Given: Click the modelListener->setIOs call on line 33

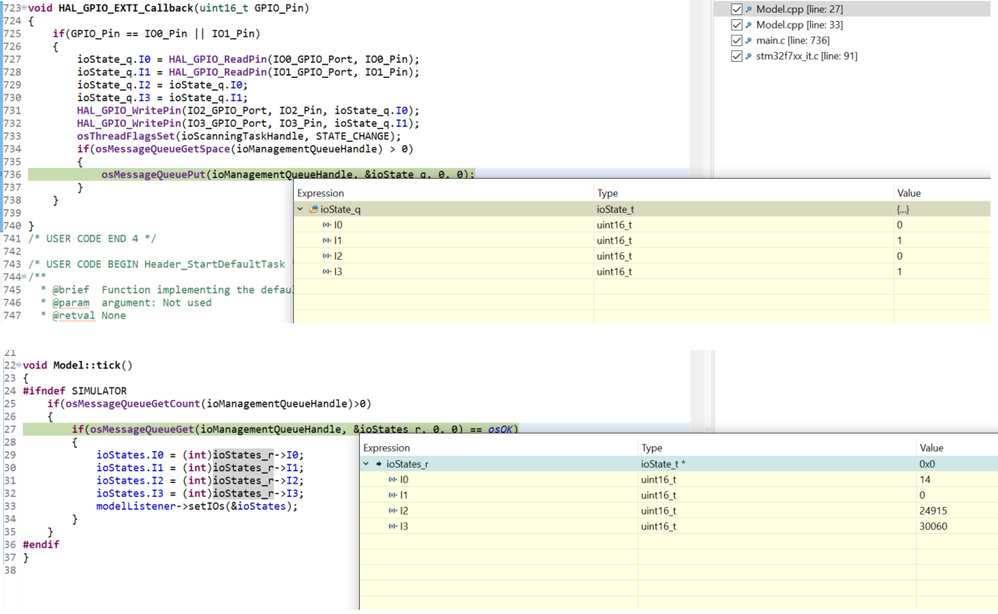Looking at the screenshot, I should [197, 506].
